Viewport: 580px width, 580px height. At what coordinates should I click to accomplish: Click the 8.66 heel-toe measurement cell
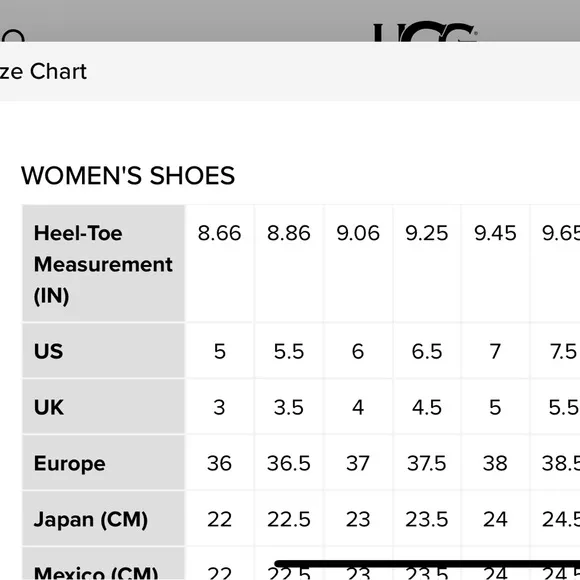coord(219,263)
